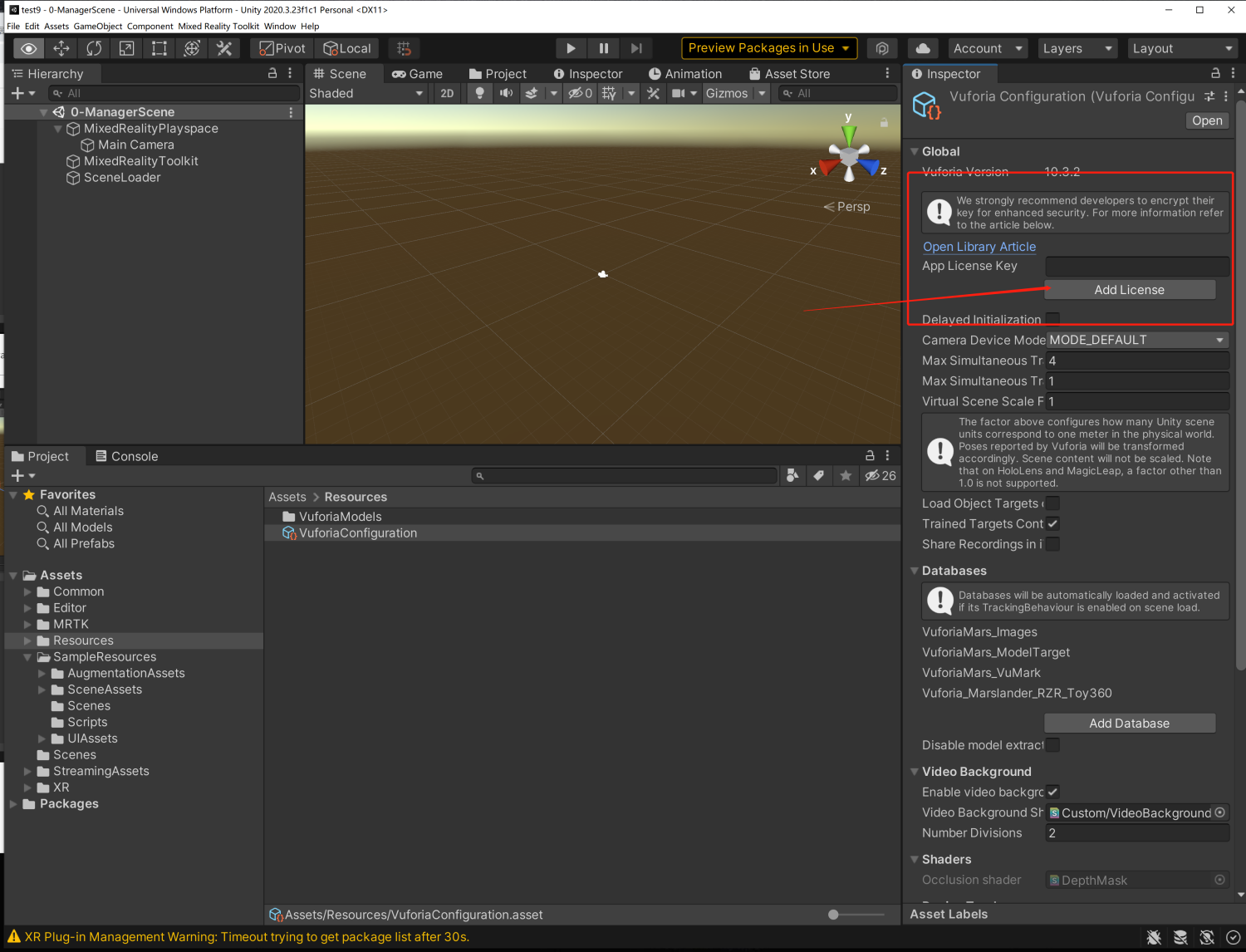Viewport: 1246px width, 952px height.
Task: Click the Number Divisions field
Action: click(1137, 833)
